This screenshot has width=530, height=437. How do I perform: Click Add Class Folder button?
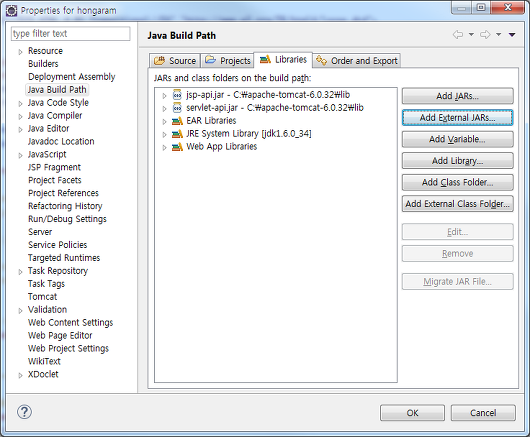coord(457,183)
